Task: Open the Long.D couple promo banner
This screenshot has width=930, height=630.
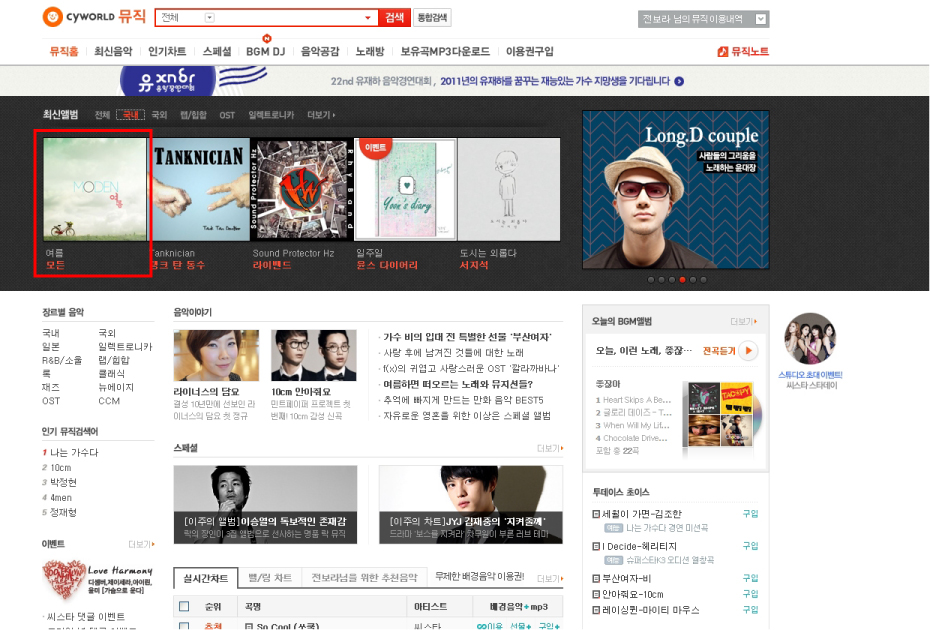Action: click(x=676, y=190)
